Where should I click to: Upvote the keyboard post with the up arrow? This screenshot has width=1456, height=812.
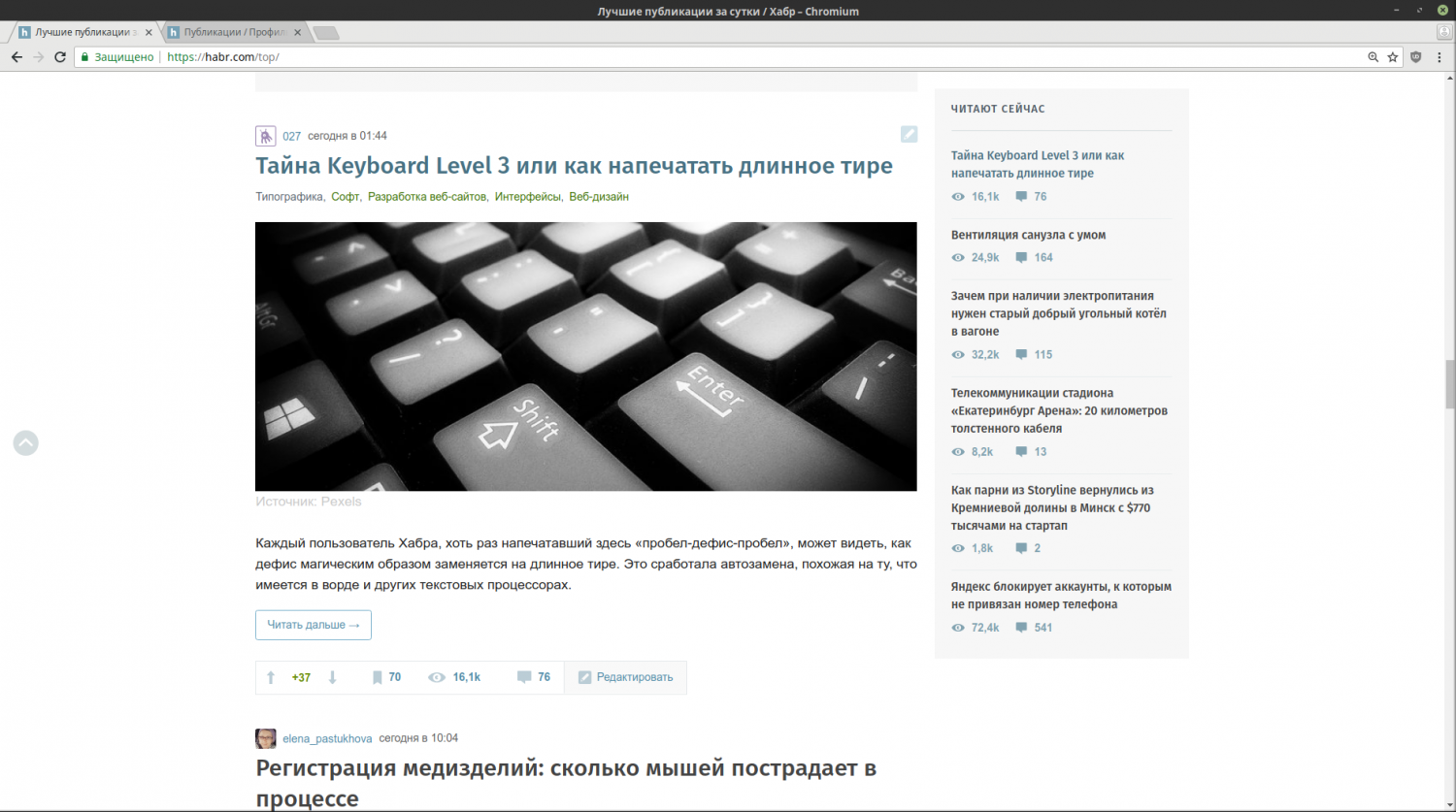[x=271, y=678]
